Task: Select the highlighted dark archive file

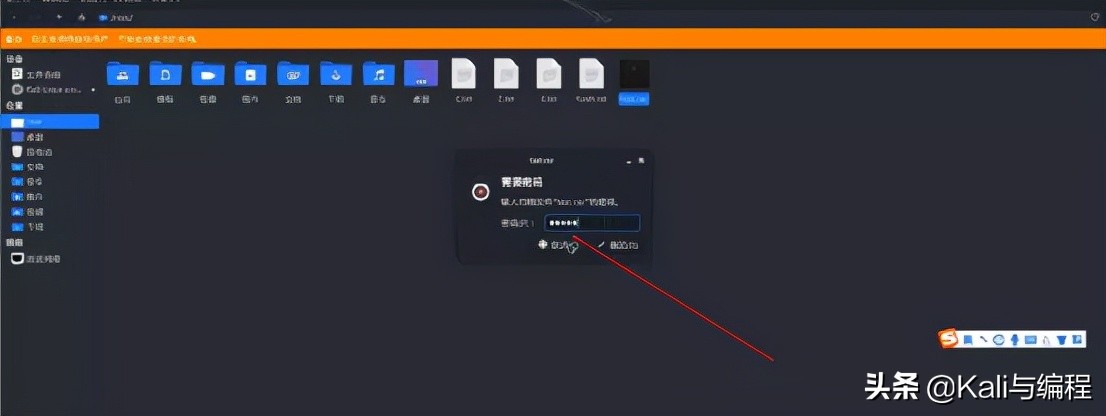Action: (633, 82)
